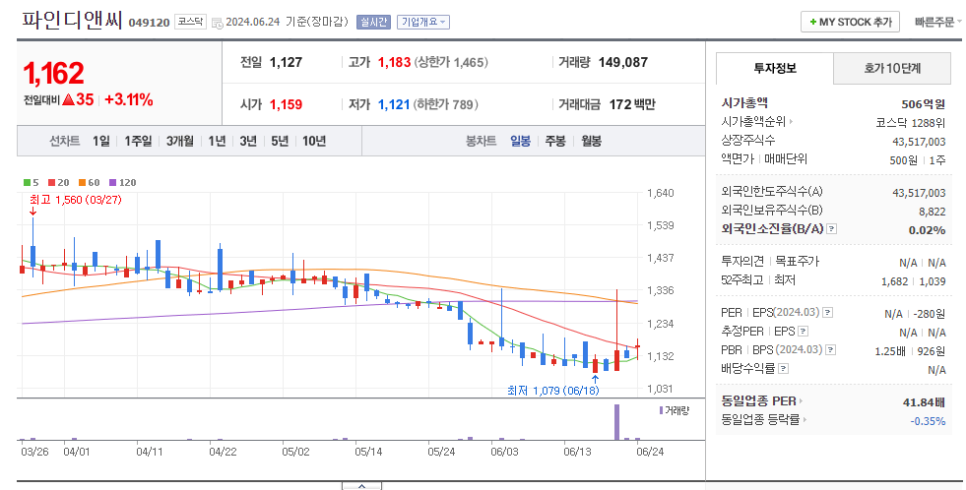Collapse panel with bottom up-arrow handle
Viewport: 966px width, 490px height.
[x=362, y=486]
